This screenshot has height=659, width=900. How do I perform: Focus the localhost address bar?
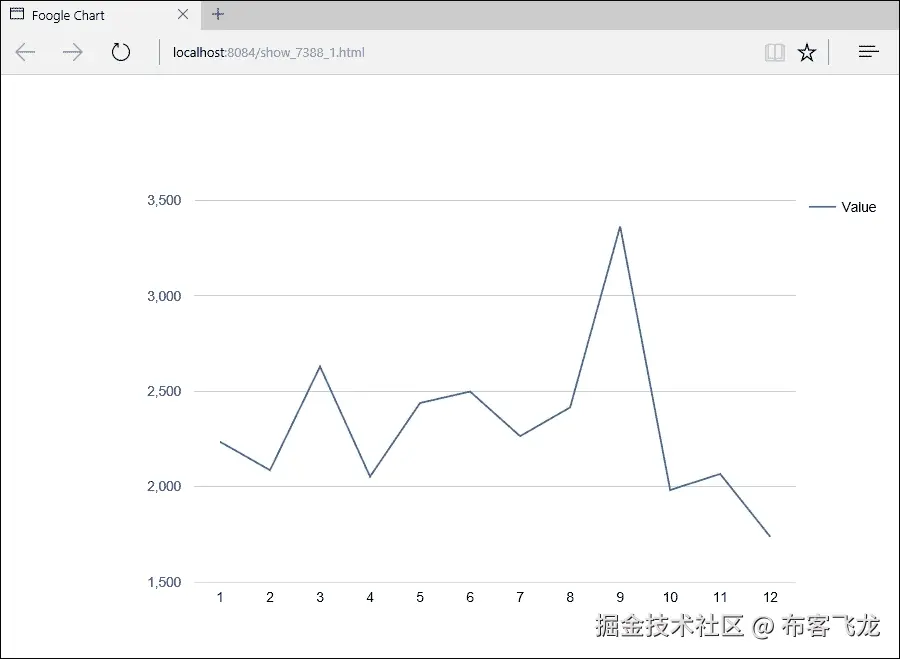[269, 52]
